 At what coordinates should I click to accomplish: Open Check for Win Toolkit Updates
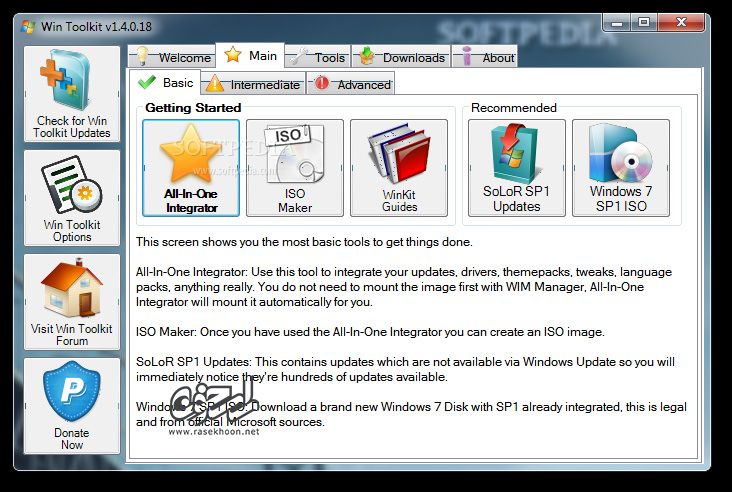click(x=72, y=94)
